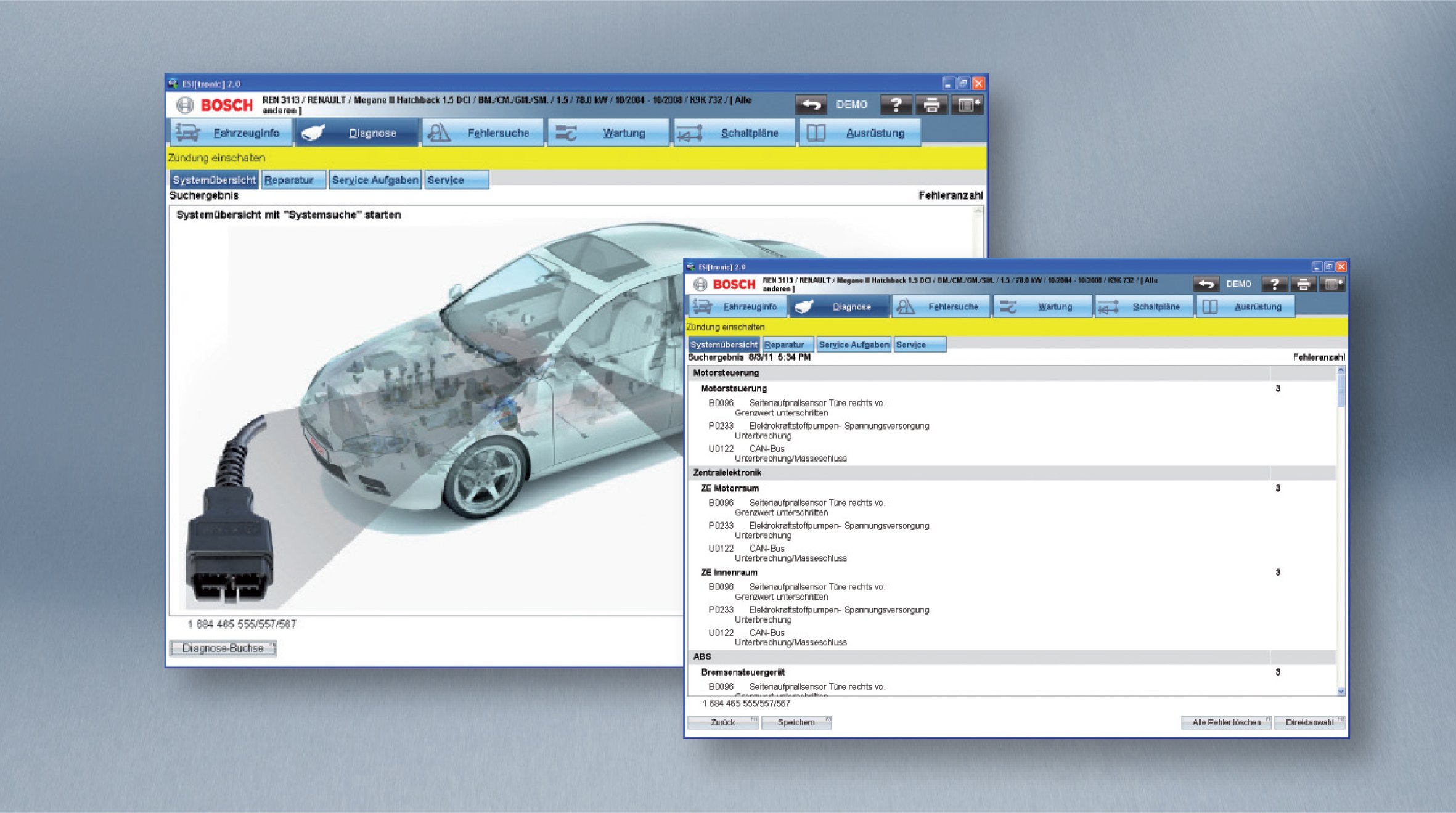The image size is (1456, 813).
Task: Open help question mark icon in rear window
Action: coord(896,105)
